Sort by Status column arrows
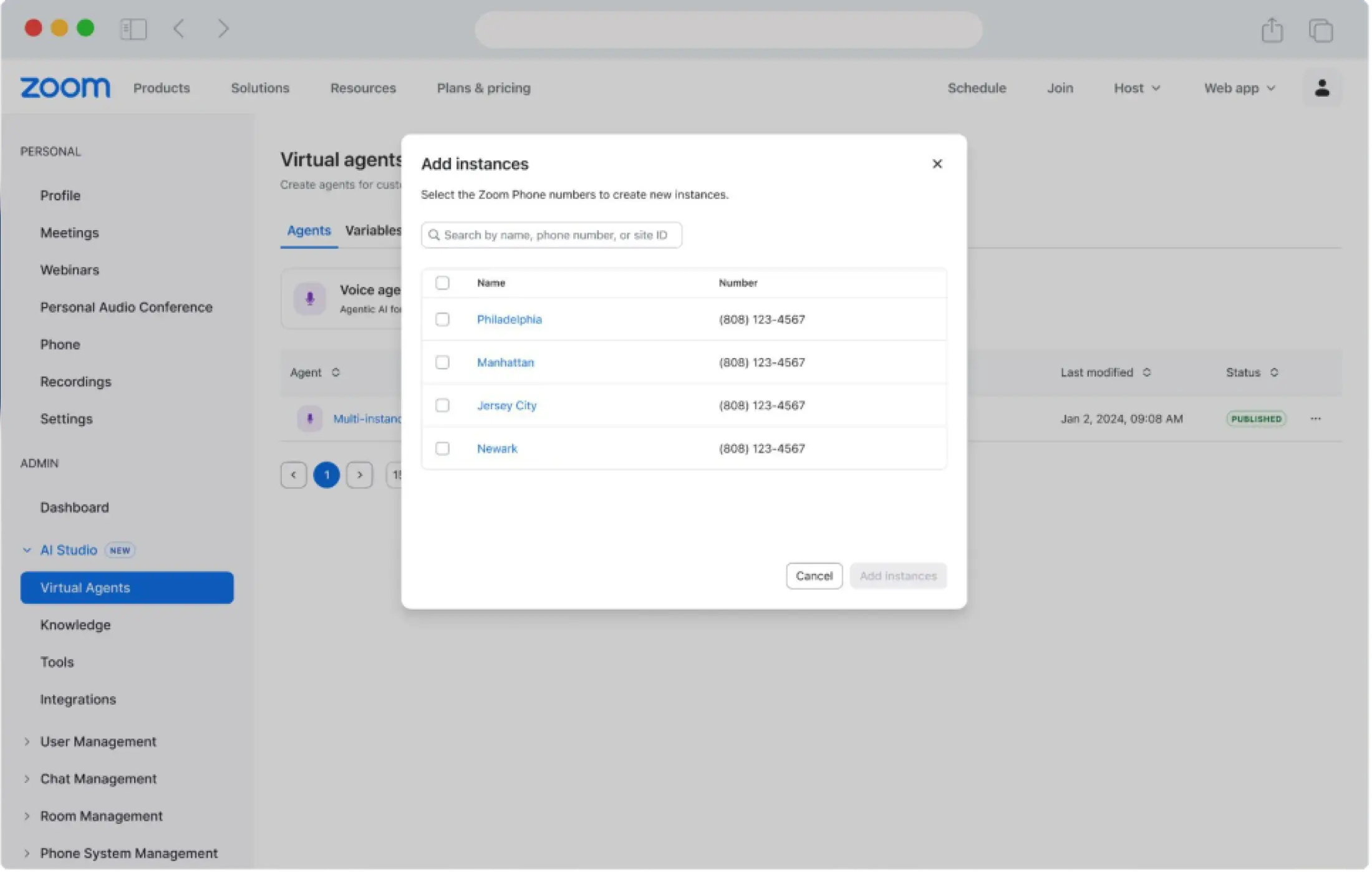 (x=1274, y=372)
